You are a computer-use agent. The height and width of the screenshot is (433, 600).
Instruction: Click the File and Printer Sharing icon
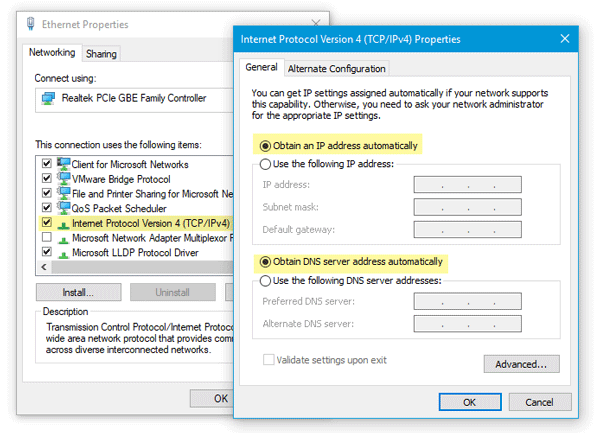pos(64,194)
